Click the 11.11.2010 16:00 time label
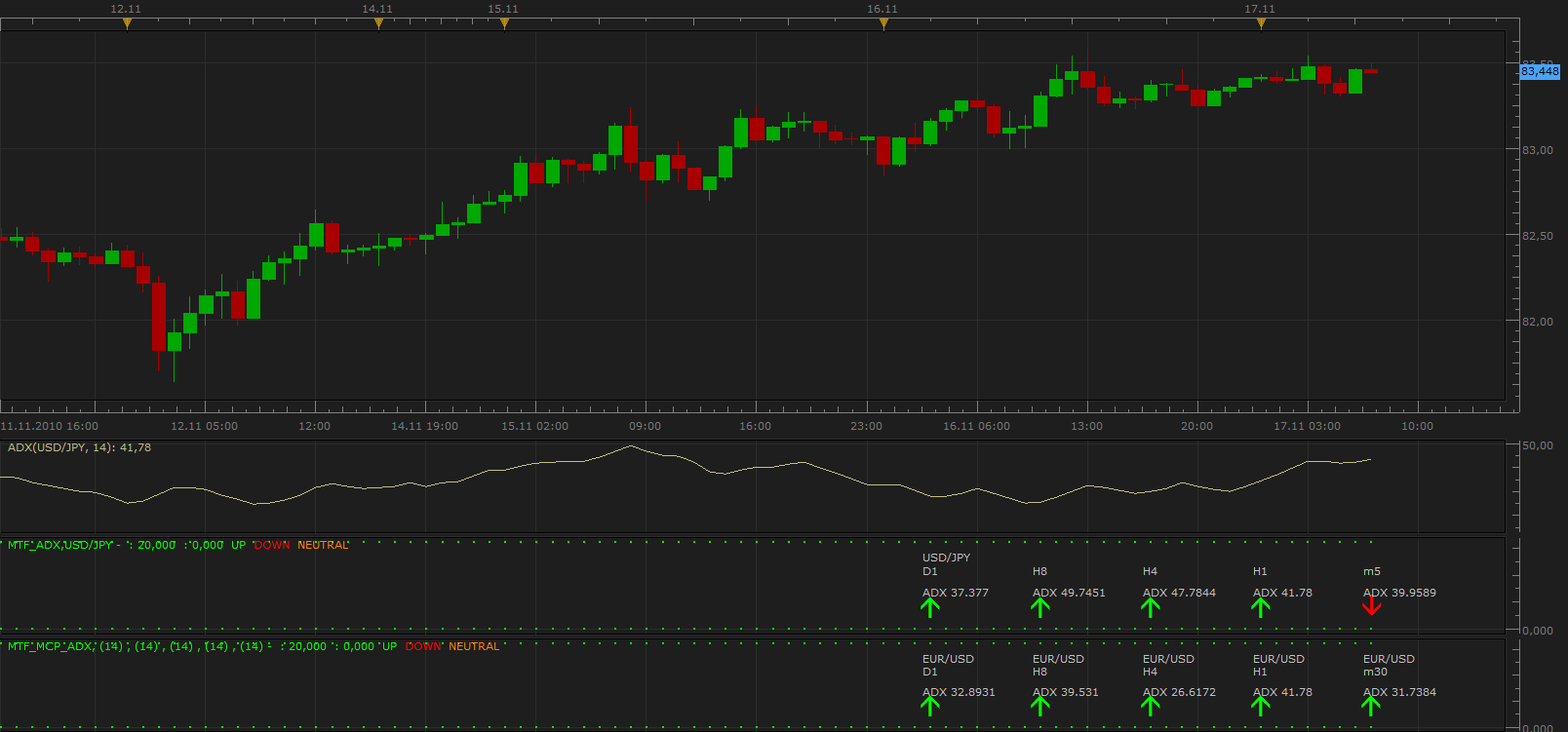 coord(50,426)
